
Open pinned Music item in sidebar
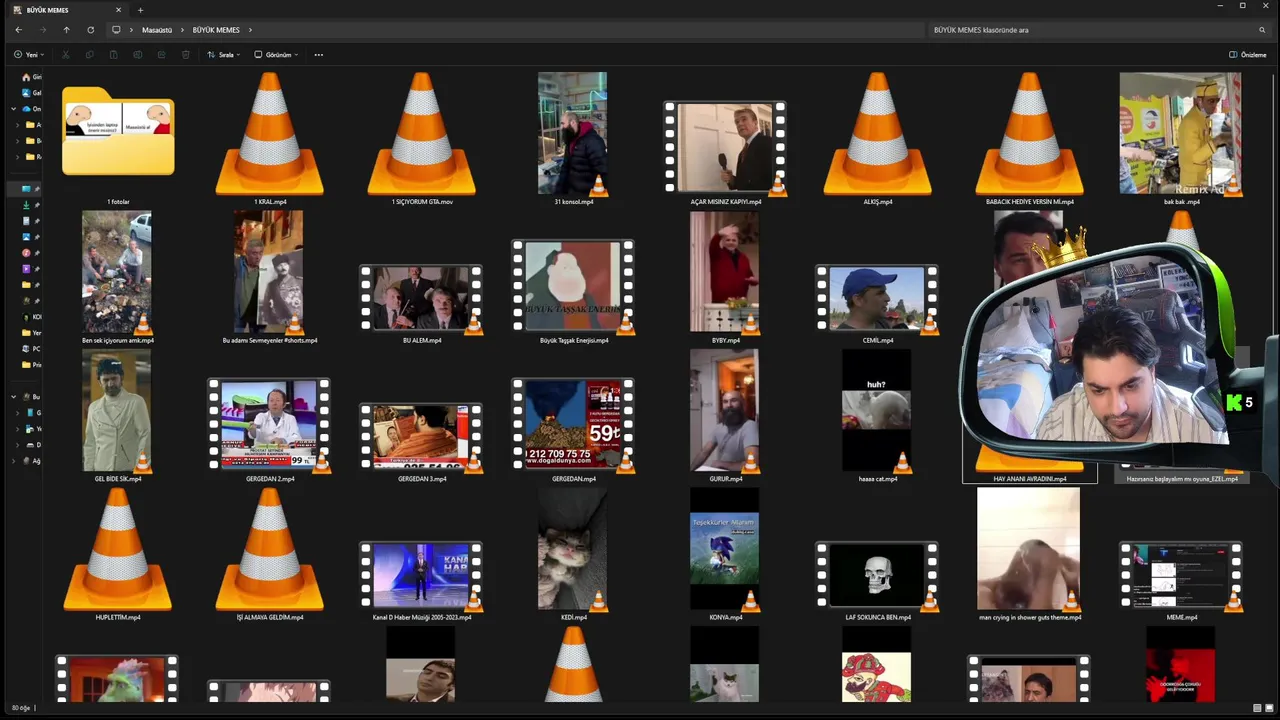coord(27,253)
